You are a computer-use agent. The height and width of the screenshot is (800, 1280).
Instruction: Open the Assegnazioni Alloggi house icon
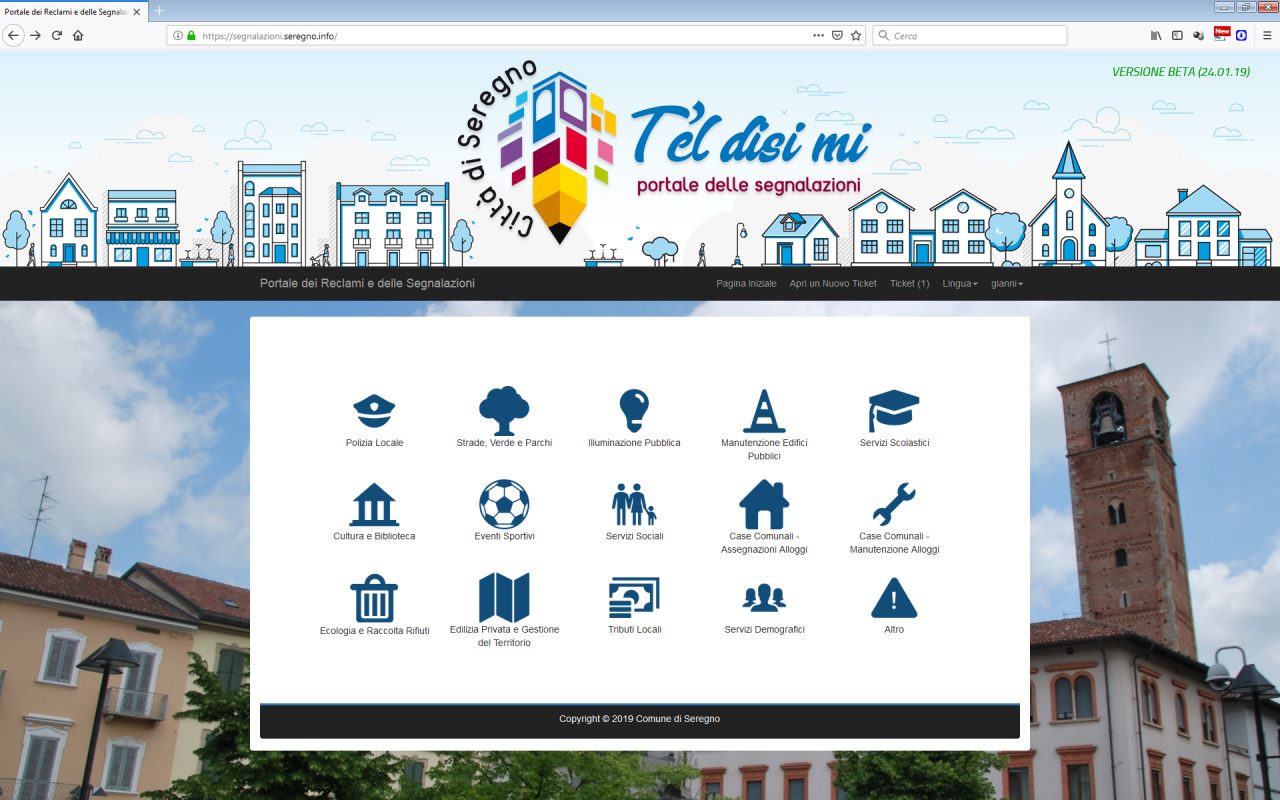tap(764, 504)
